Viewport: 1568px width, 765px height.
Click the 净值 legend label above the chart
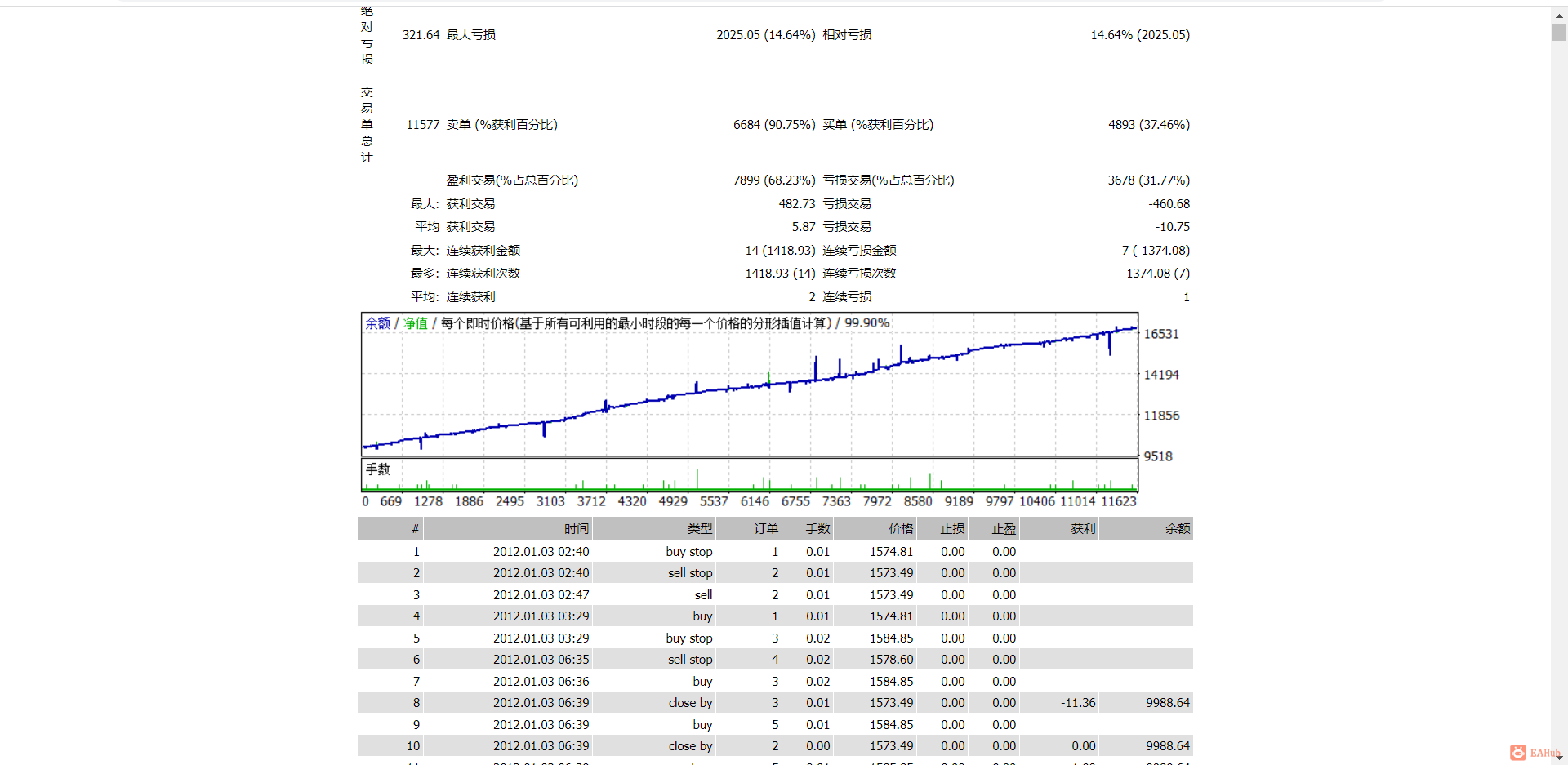[416, 323]
